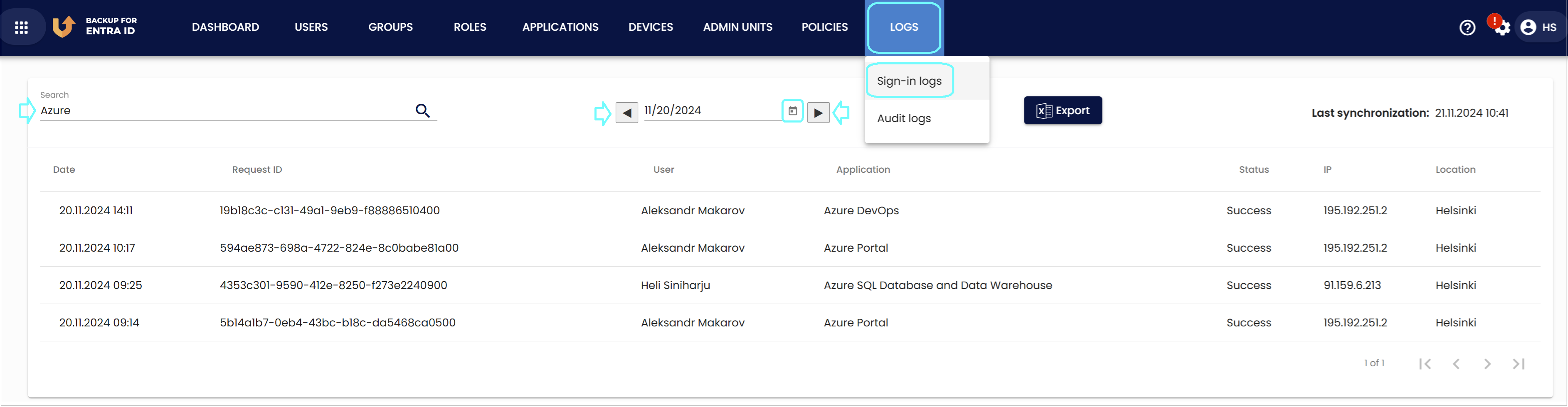Click the User column header
Viewport: 1568px width, 407px height.
(663, 170)
